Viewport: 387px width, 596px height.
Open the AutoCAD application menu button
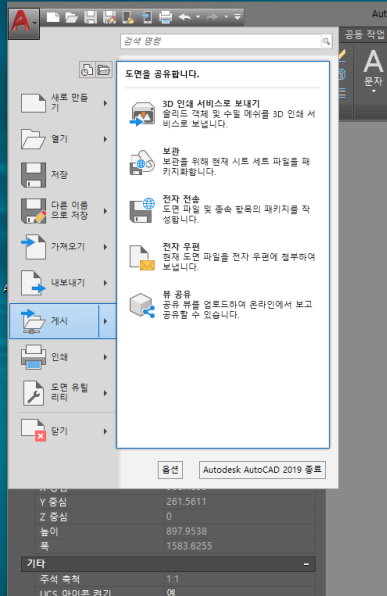click(24, 23)
